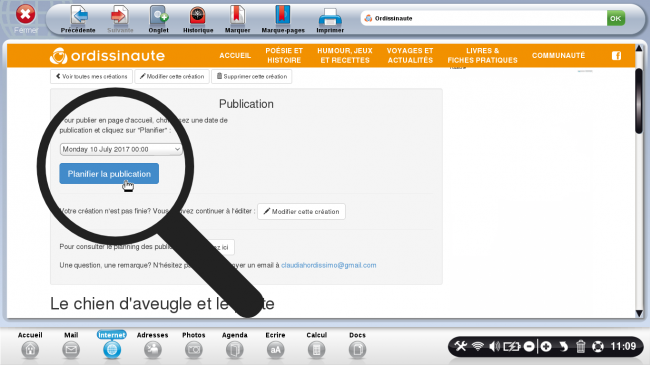Open the Calcul calculator icon
Image resolution: width=650 pixels, height=365 pixels.
click(316, 349)
